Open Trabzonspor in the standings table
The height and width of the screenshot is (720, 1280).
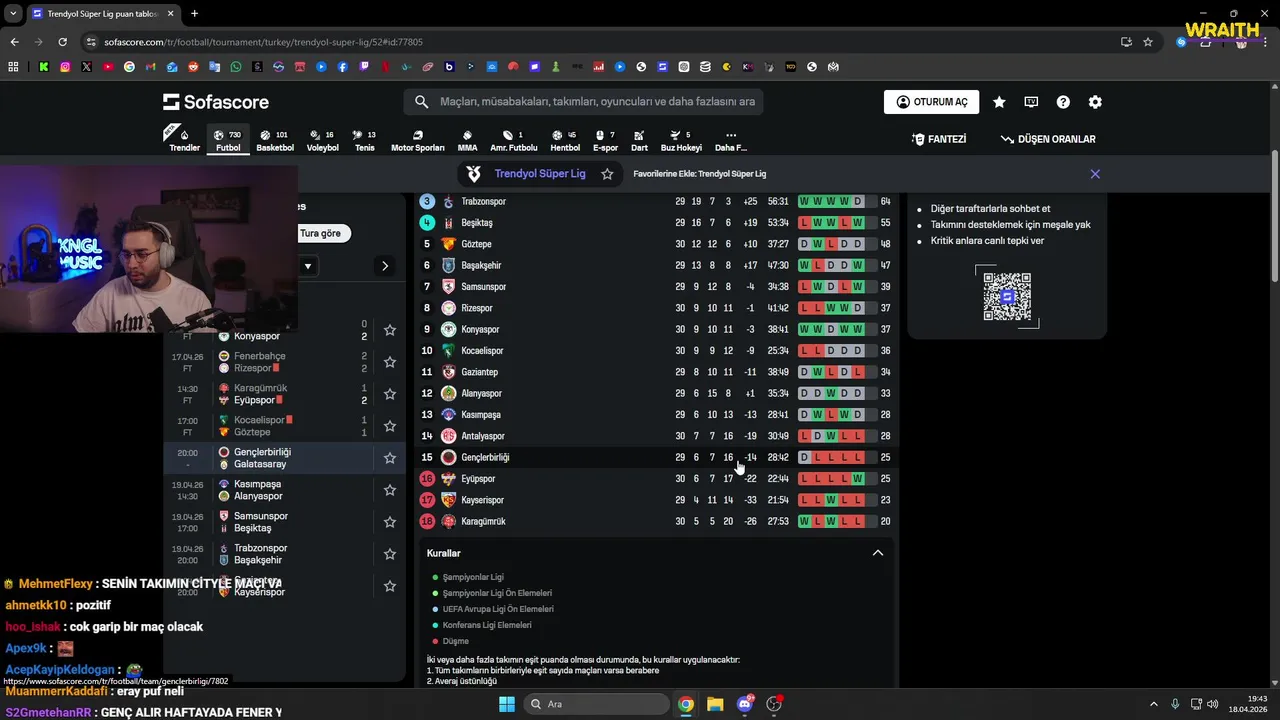[x=483, y=202]
